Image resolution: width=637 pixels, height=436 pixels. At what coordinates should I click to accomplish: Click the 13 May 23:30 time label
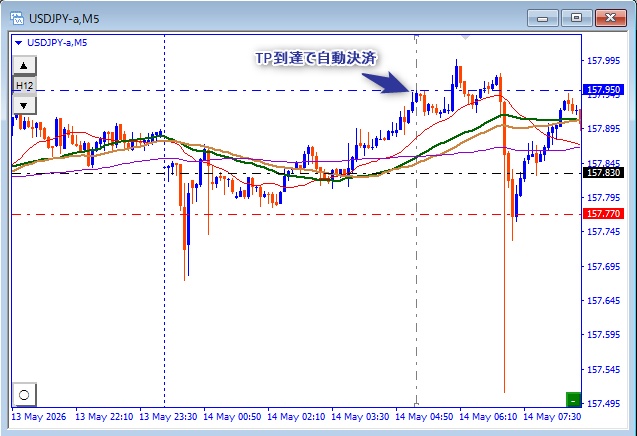[168, 417]
